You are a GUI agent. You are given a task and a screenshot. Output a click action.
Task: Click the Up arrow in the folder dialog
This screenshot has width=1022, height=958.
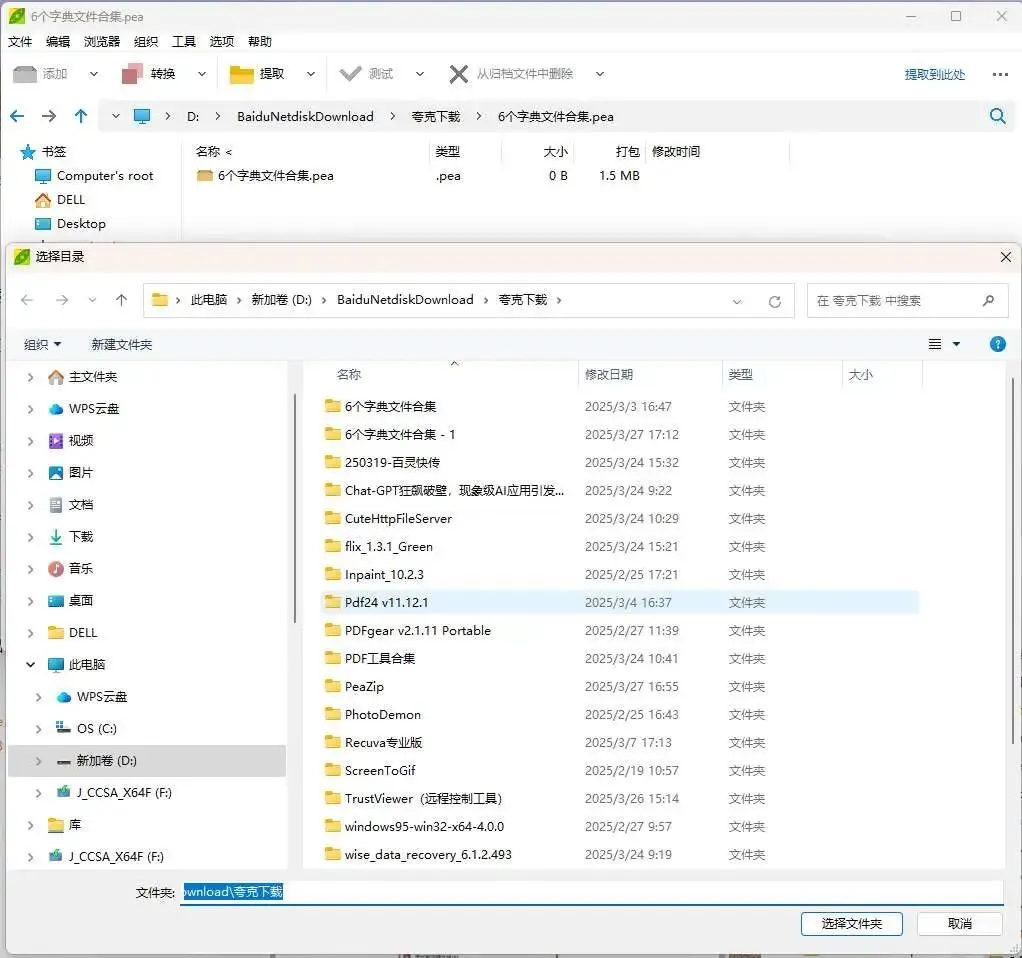(121, 300)
